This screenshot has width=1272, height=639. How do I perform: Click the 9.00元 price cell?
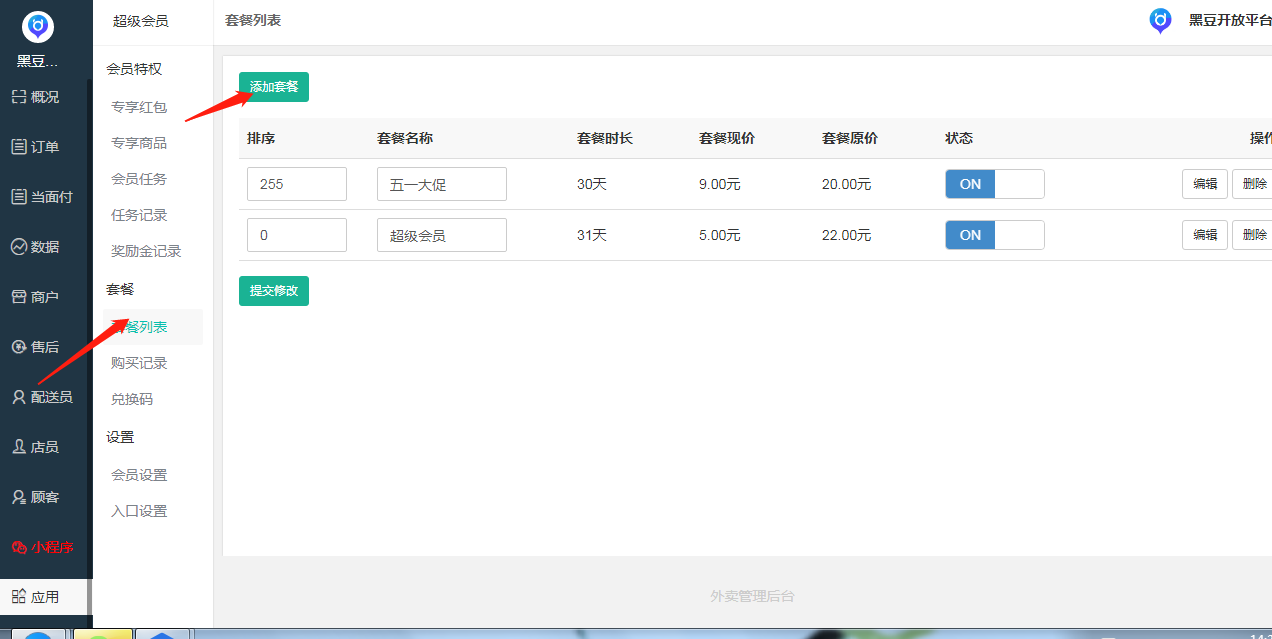click(720, 184)
